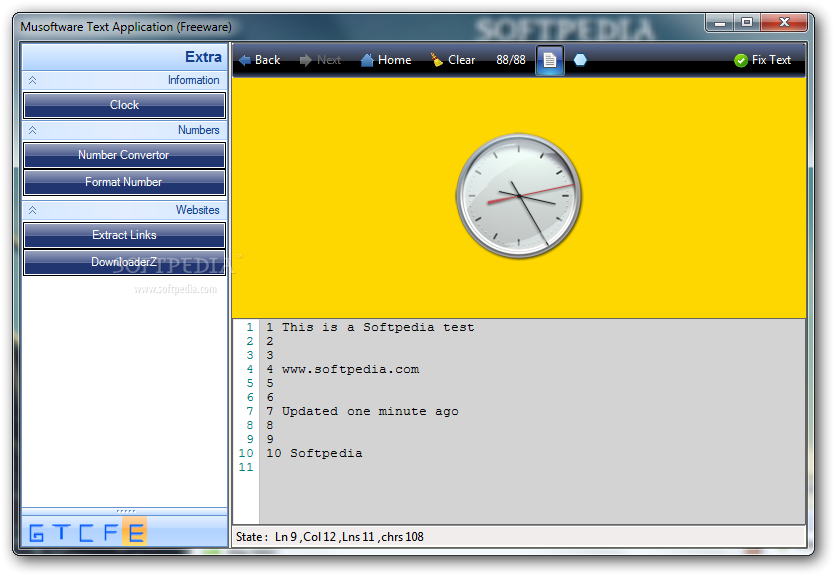Select the highlighted E section tab
Screen dimensions: 835x576
135,531
